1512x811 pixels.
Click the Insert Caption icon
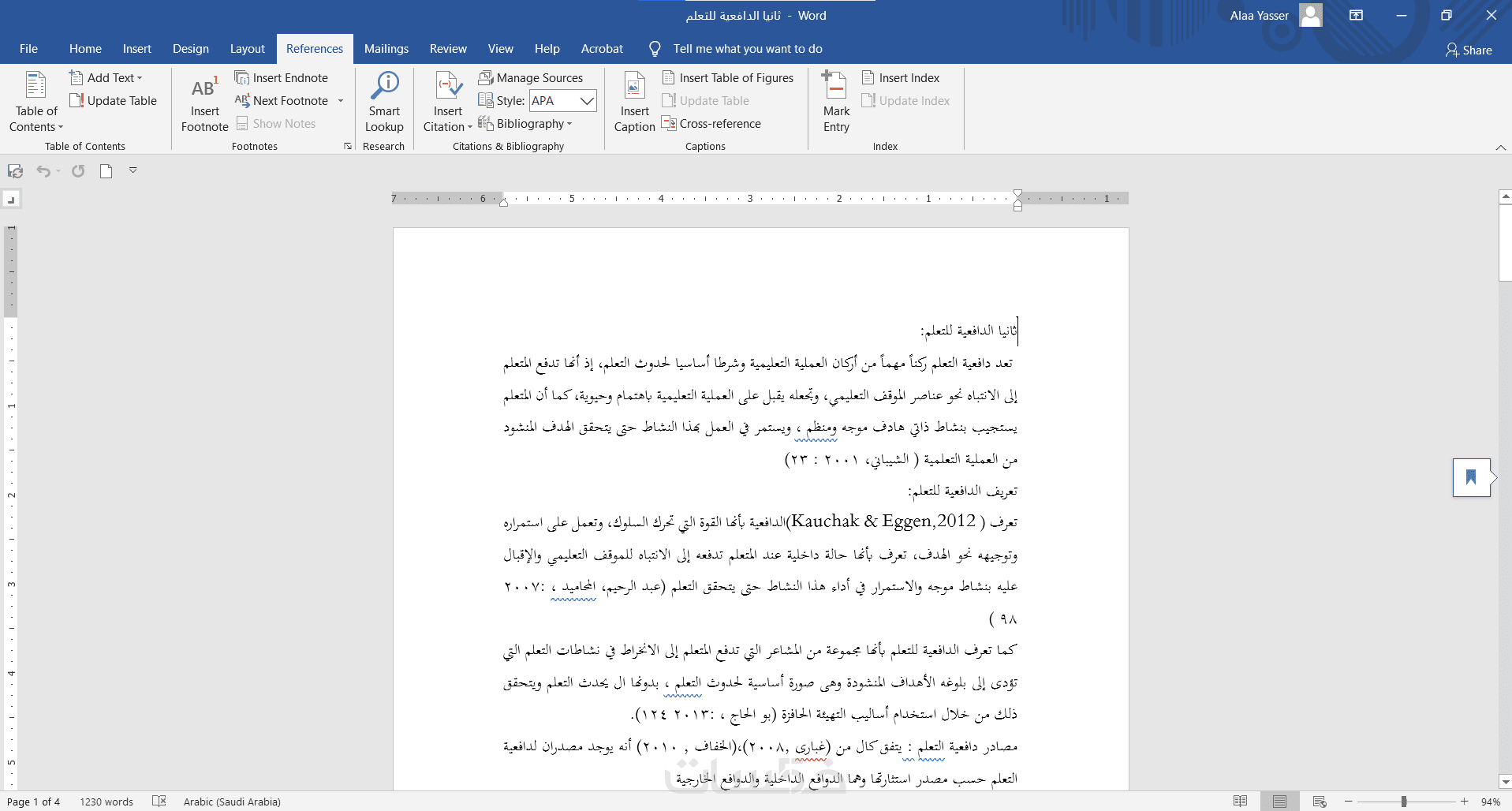[634, 86]
